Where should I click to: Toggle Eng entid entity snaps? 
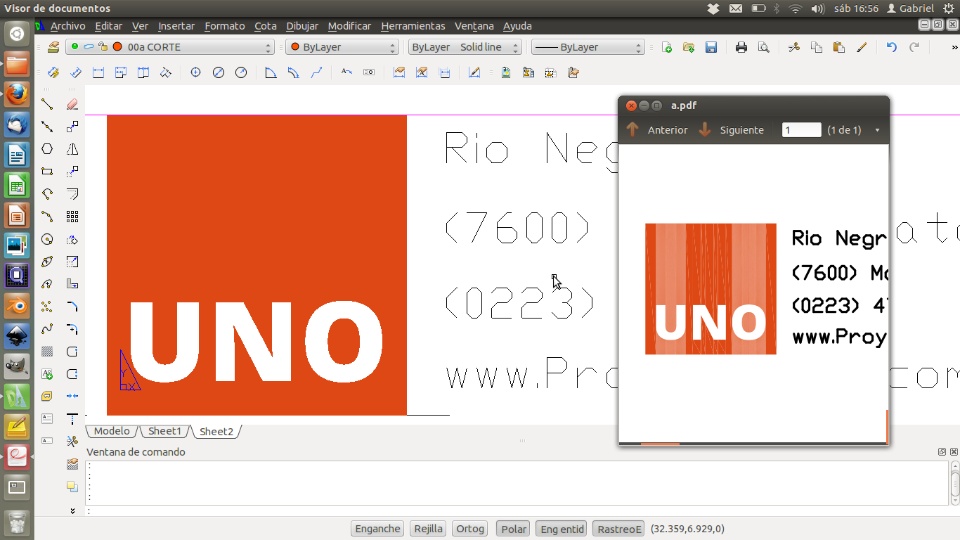tap(561, 528)
